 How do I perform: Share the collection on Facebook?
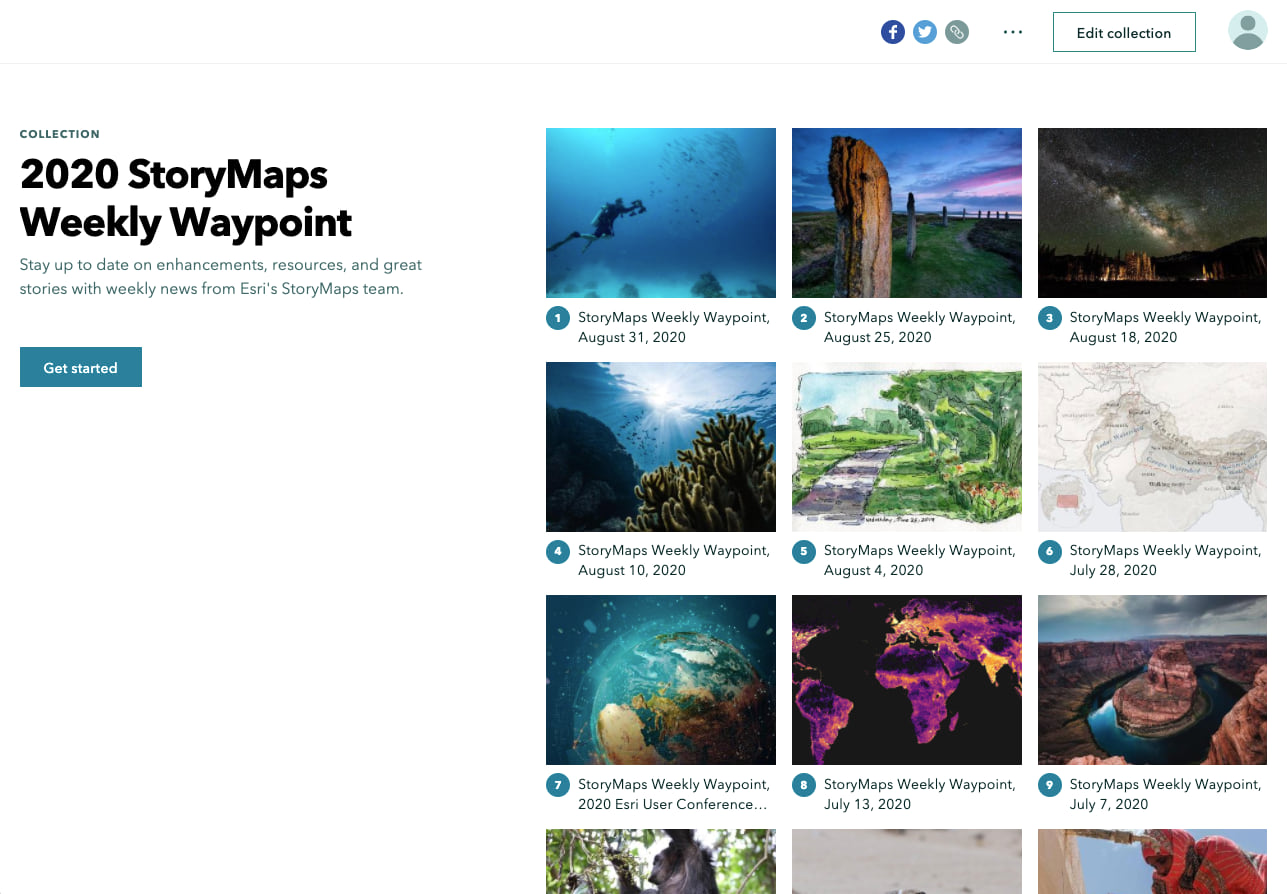892,31
